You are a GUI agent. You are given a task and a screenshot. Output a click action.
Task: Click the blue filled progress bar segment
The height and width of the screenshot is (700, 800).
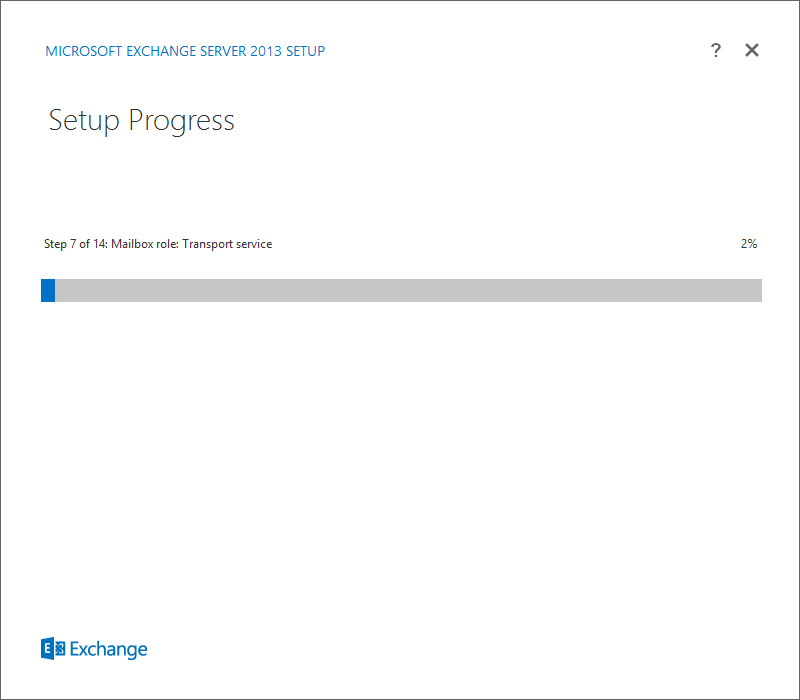point(48,290)
